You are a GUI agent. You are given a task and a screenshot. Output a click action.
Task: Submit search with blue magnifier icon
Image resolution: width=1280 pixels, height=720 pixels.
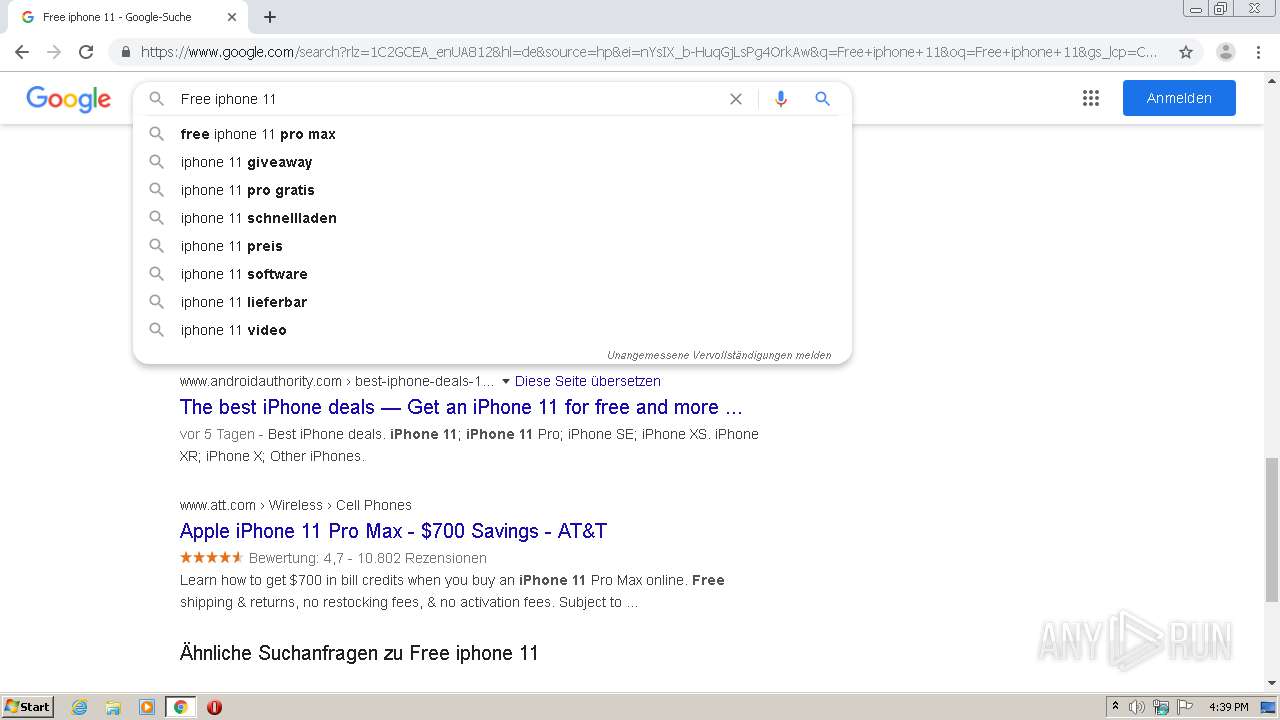point(823,99)
